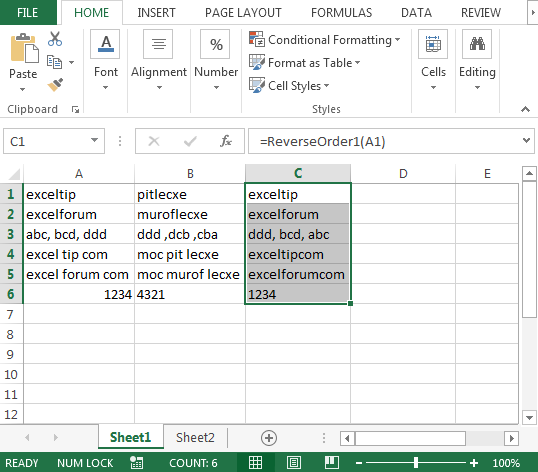538x472 pixels.
Task: Click the Enter checkmark in formula bar
Action: [190, 141]
